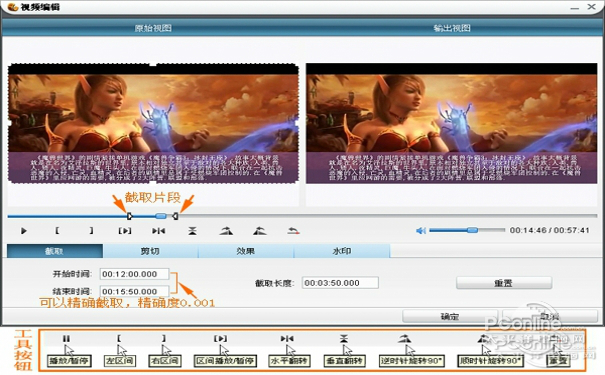The image size is (605, 375).
Task: Play the video with the play button
Action: (24, 231)
